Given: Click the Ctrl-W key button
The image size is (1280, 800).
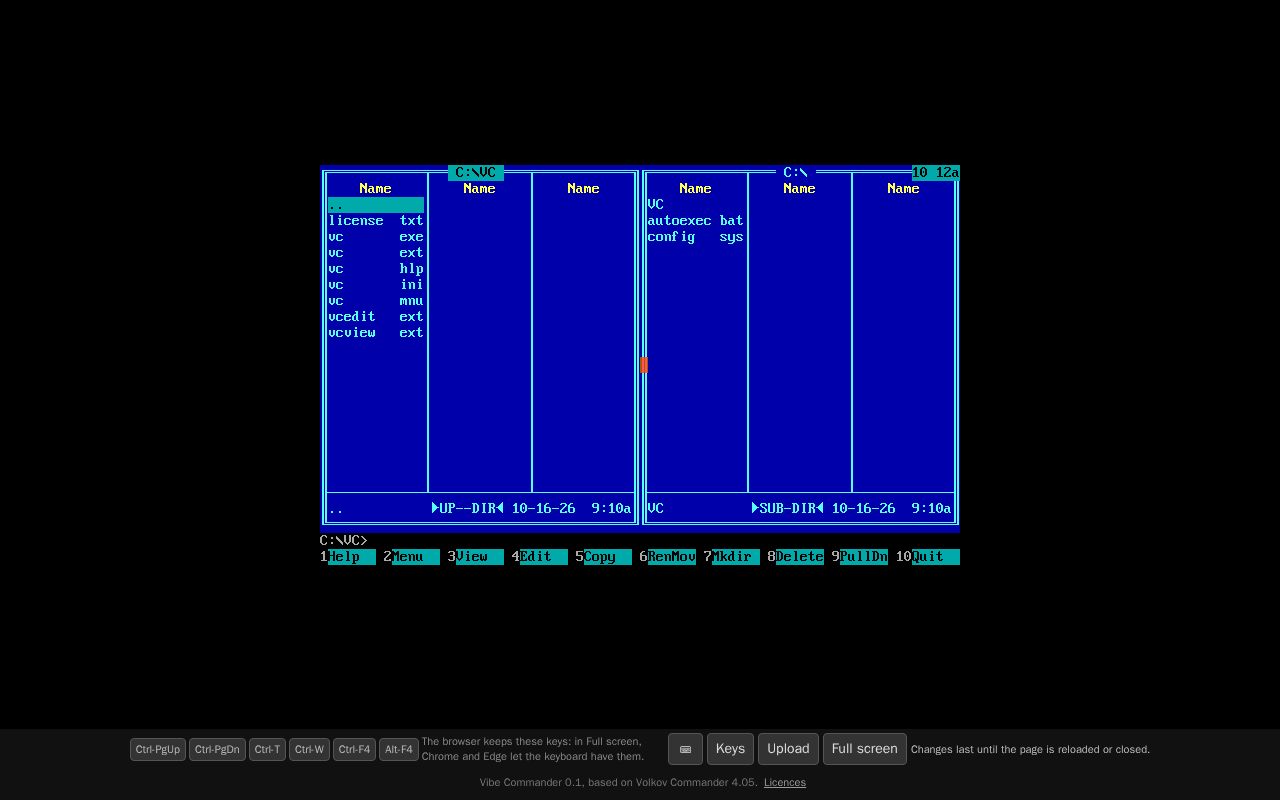Looking at the screenshot, I should coord(309,749).
